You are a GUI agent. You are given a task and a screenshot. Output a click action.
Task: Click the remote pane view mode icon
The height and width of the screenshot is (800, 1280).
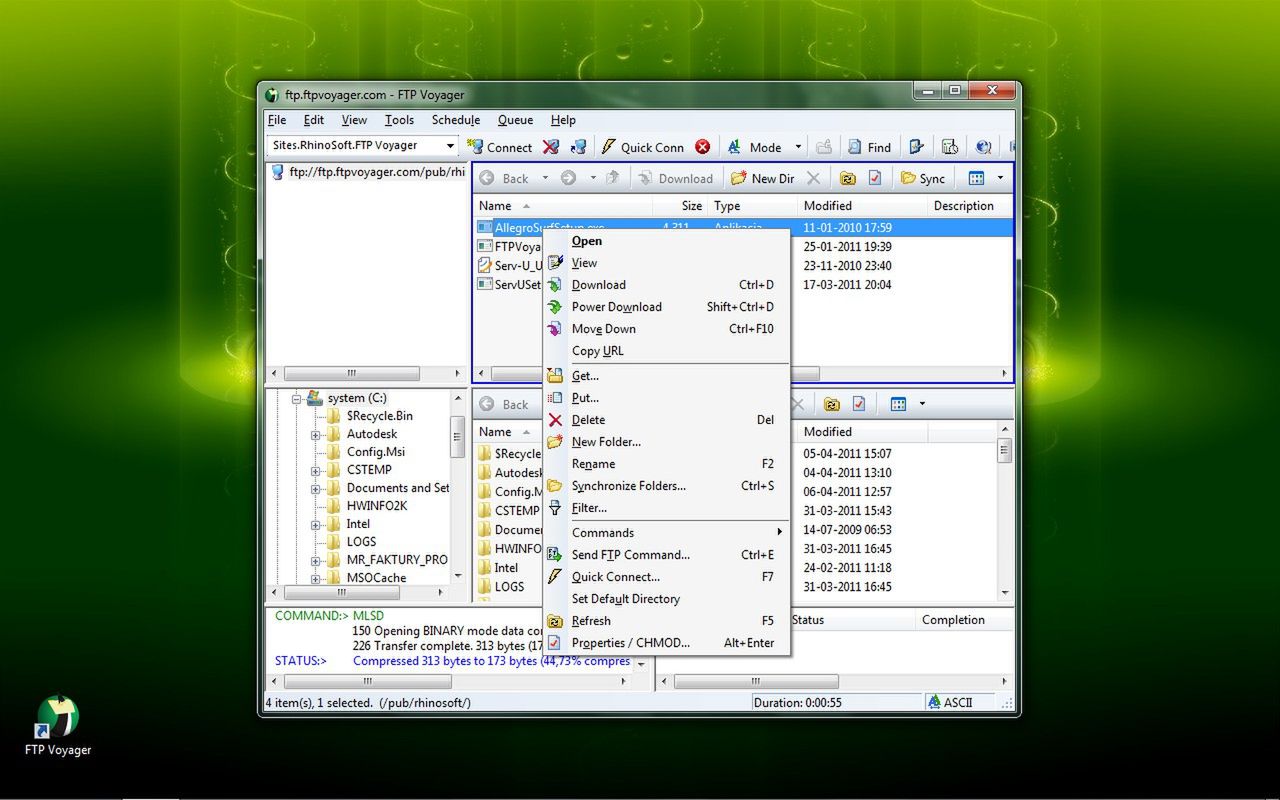click(977, 178)
